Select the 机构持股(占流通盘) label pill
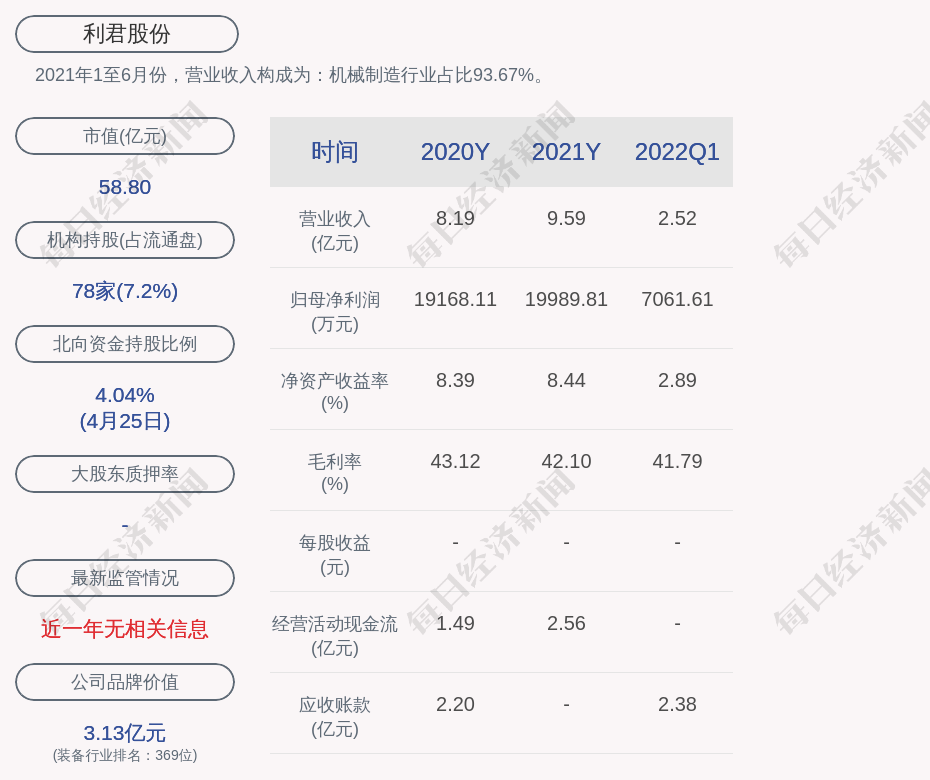The image size is (930, 780). click(125, 240)
